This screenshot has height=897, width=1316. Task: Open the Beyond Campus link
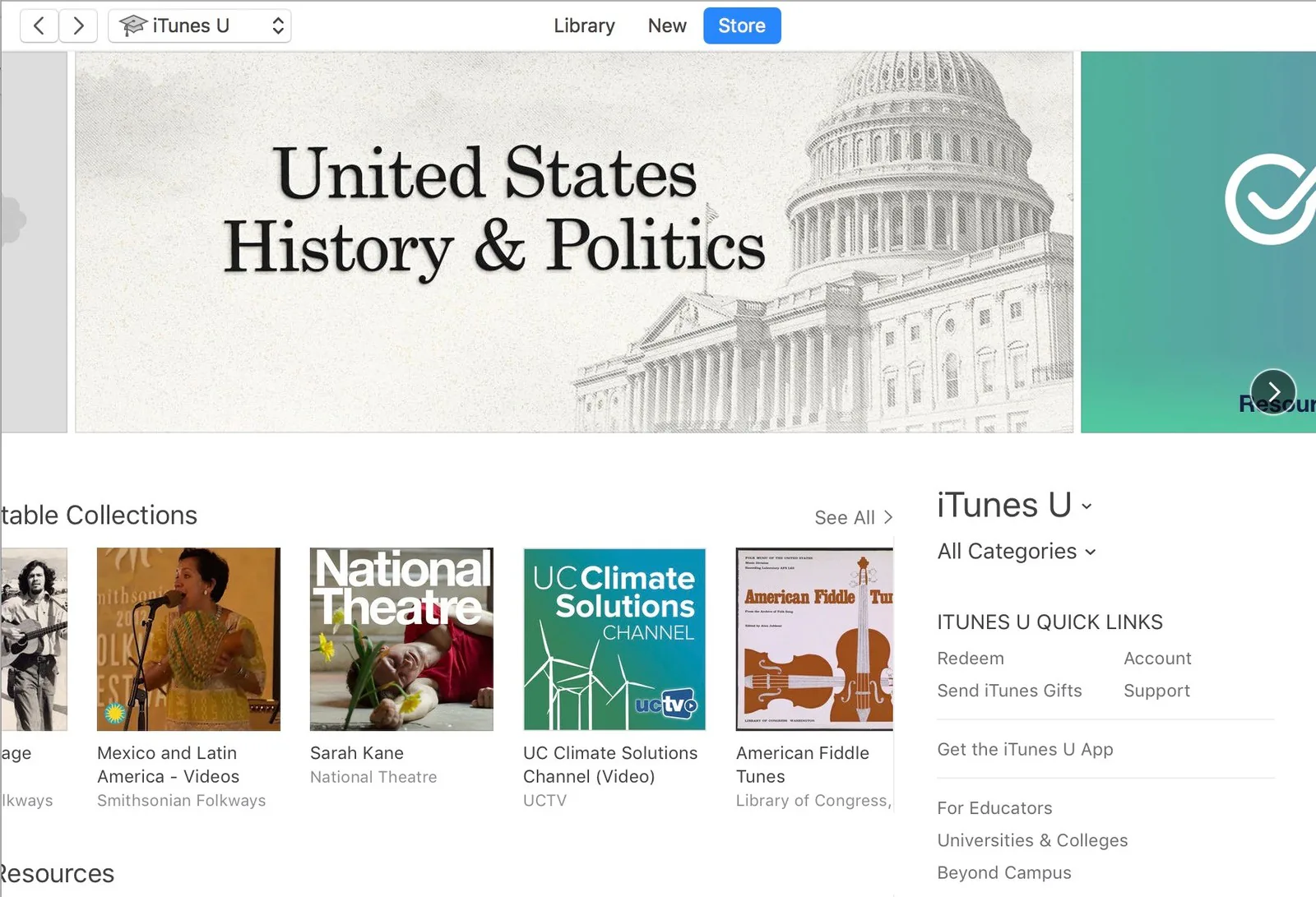click(1004, 873)
